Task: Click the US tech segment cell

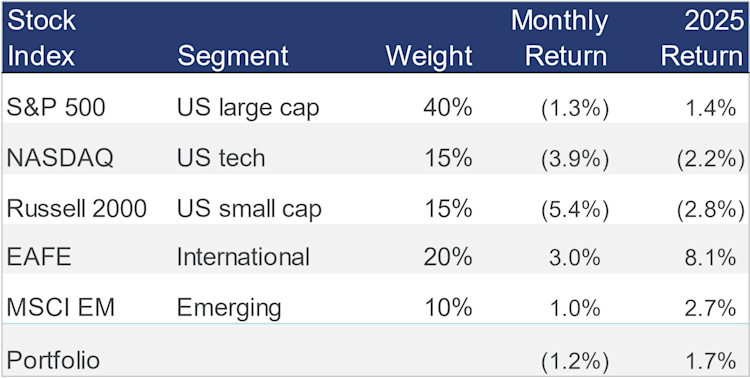Action: [x=221, y=159]
